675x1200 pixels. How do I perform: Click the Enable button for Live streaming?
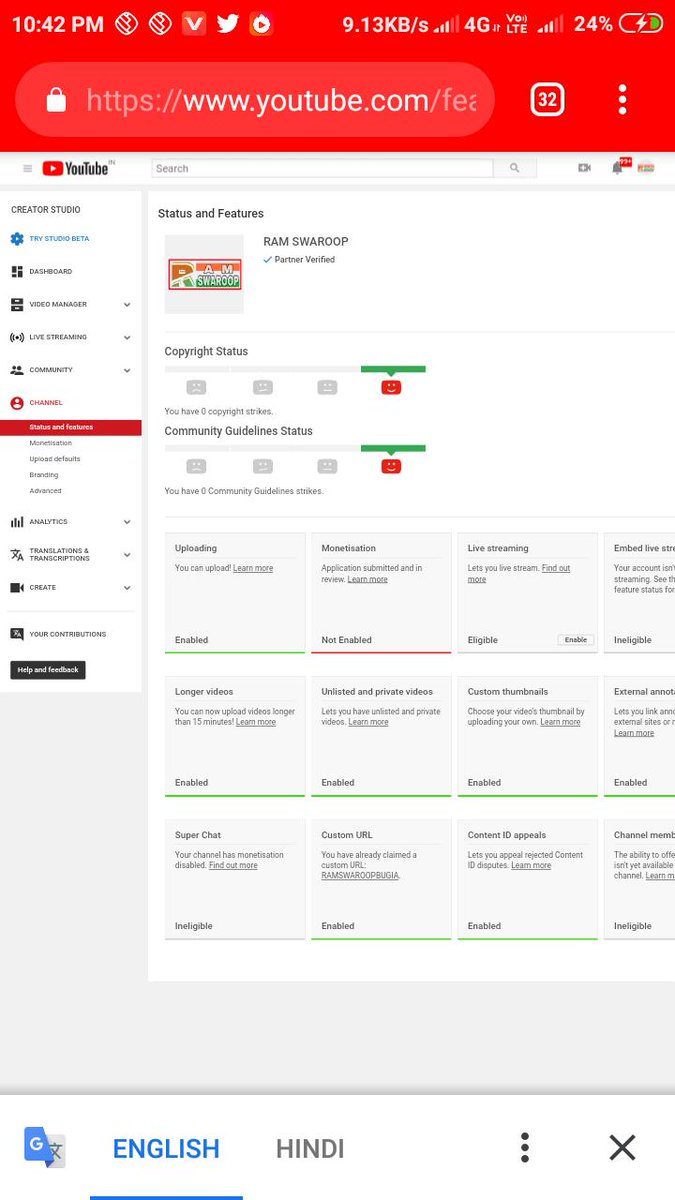pos(576,640)
